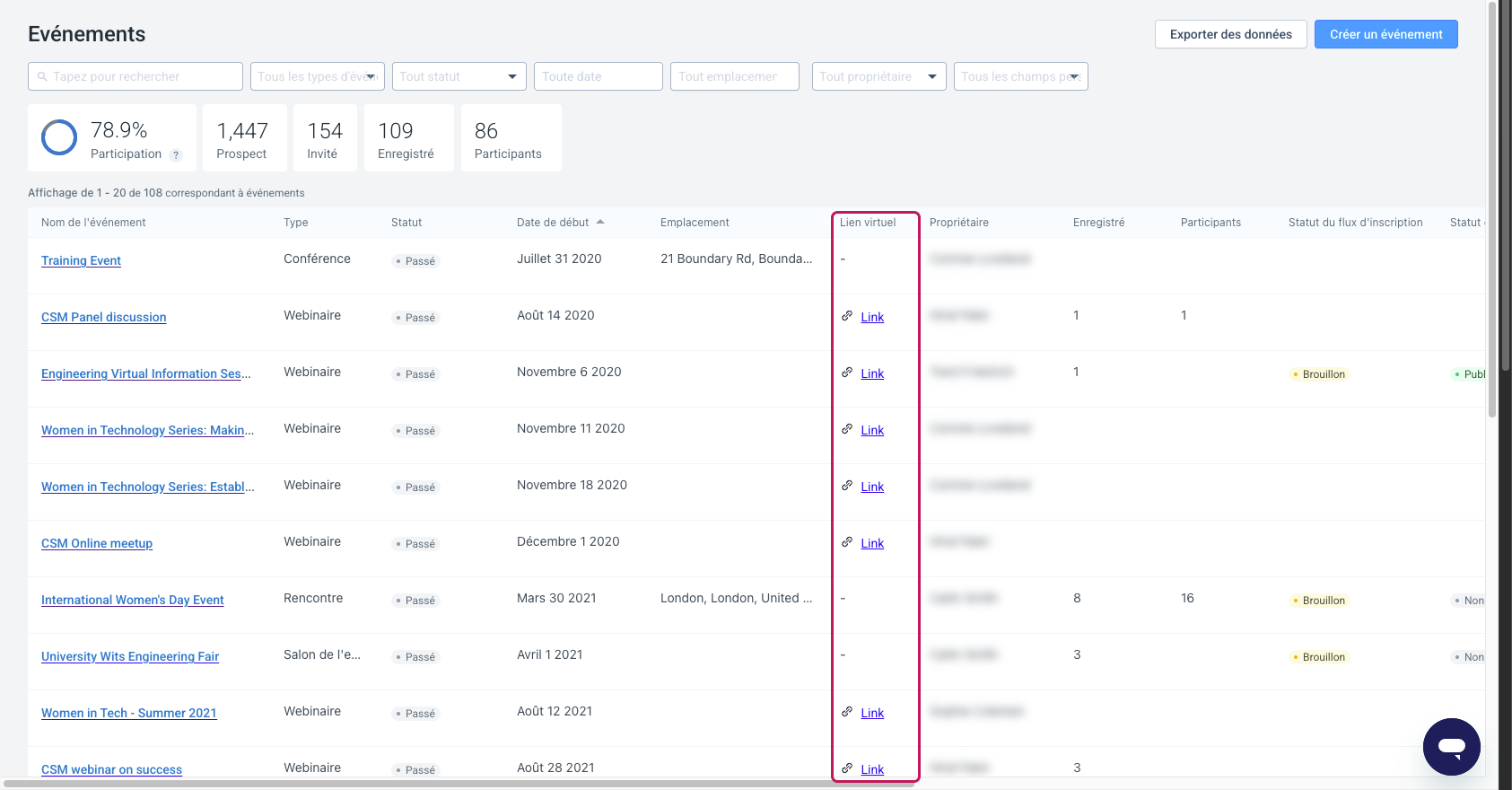This screenshot has height=790, width=1512.
Task: Open the CSM Online meetup event
Action: coord(97,544)
